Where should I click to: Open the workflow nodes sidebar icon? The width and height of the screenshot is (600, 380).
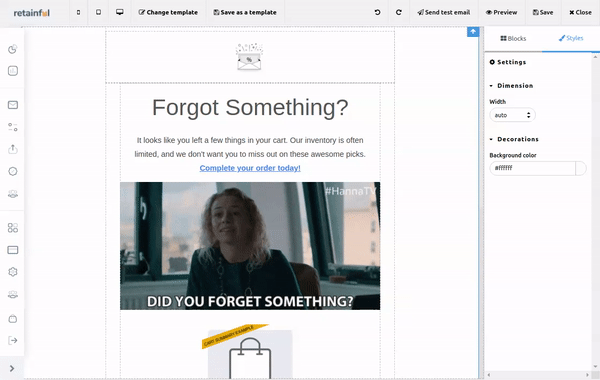click(13, 127)
